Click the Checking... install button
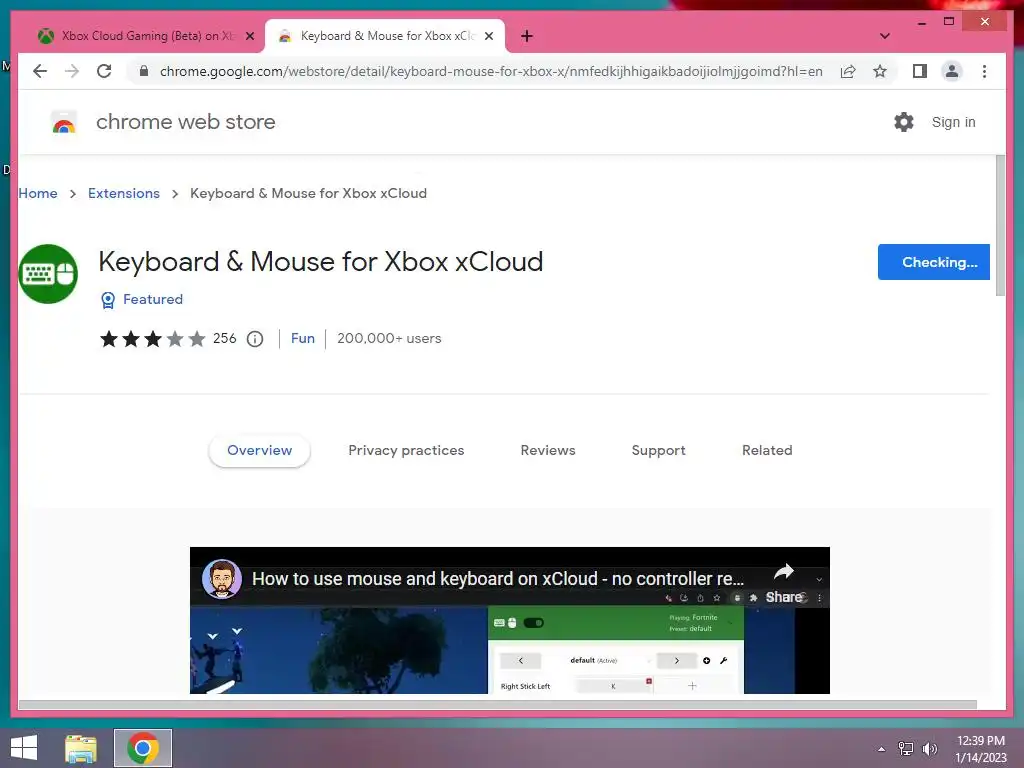The width and height of the screenshot is (1024, 768). pyautogui.click(x=933, y=262)
